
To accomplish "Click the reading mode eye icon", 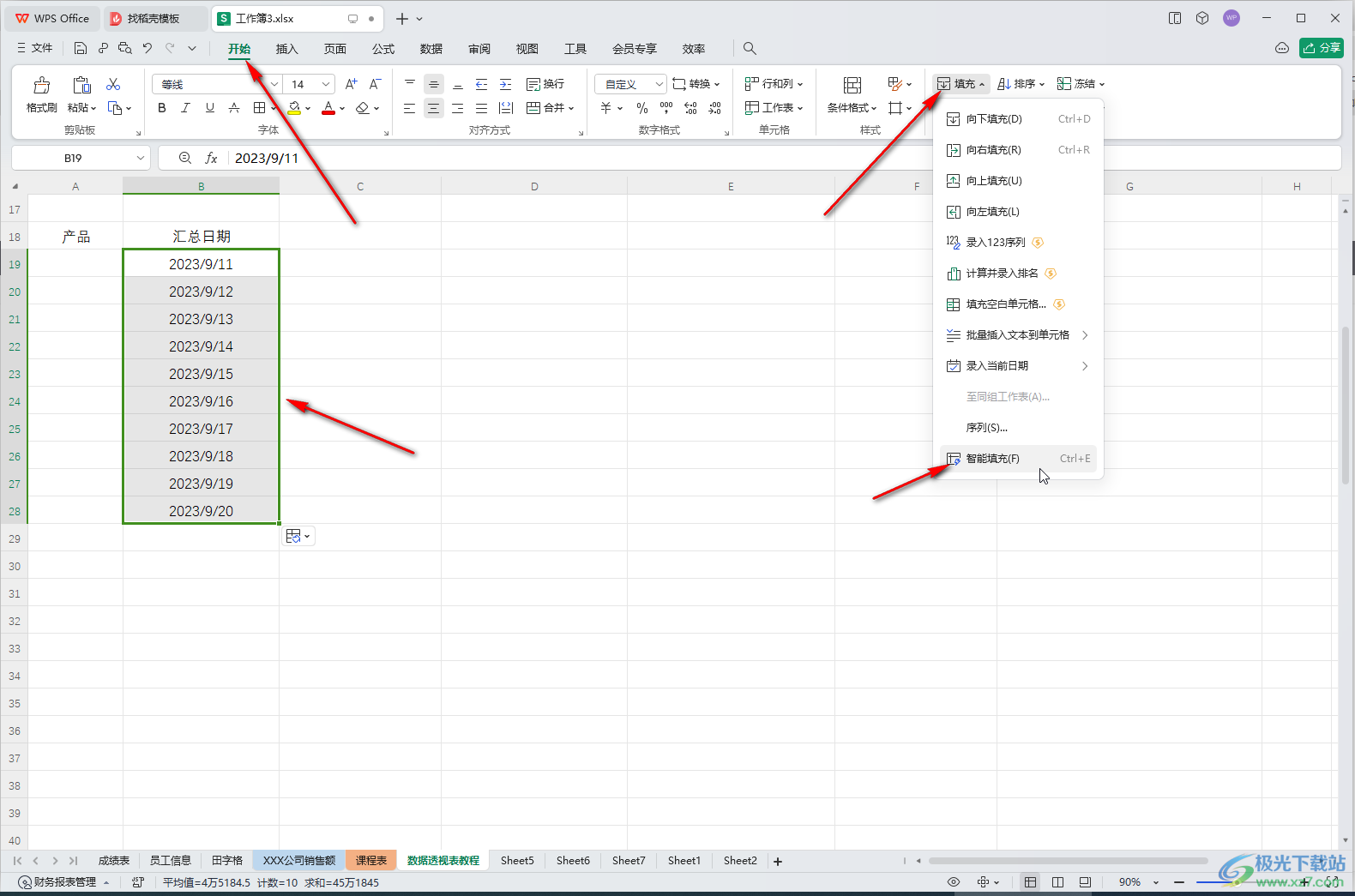I will tap(954, 882).
